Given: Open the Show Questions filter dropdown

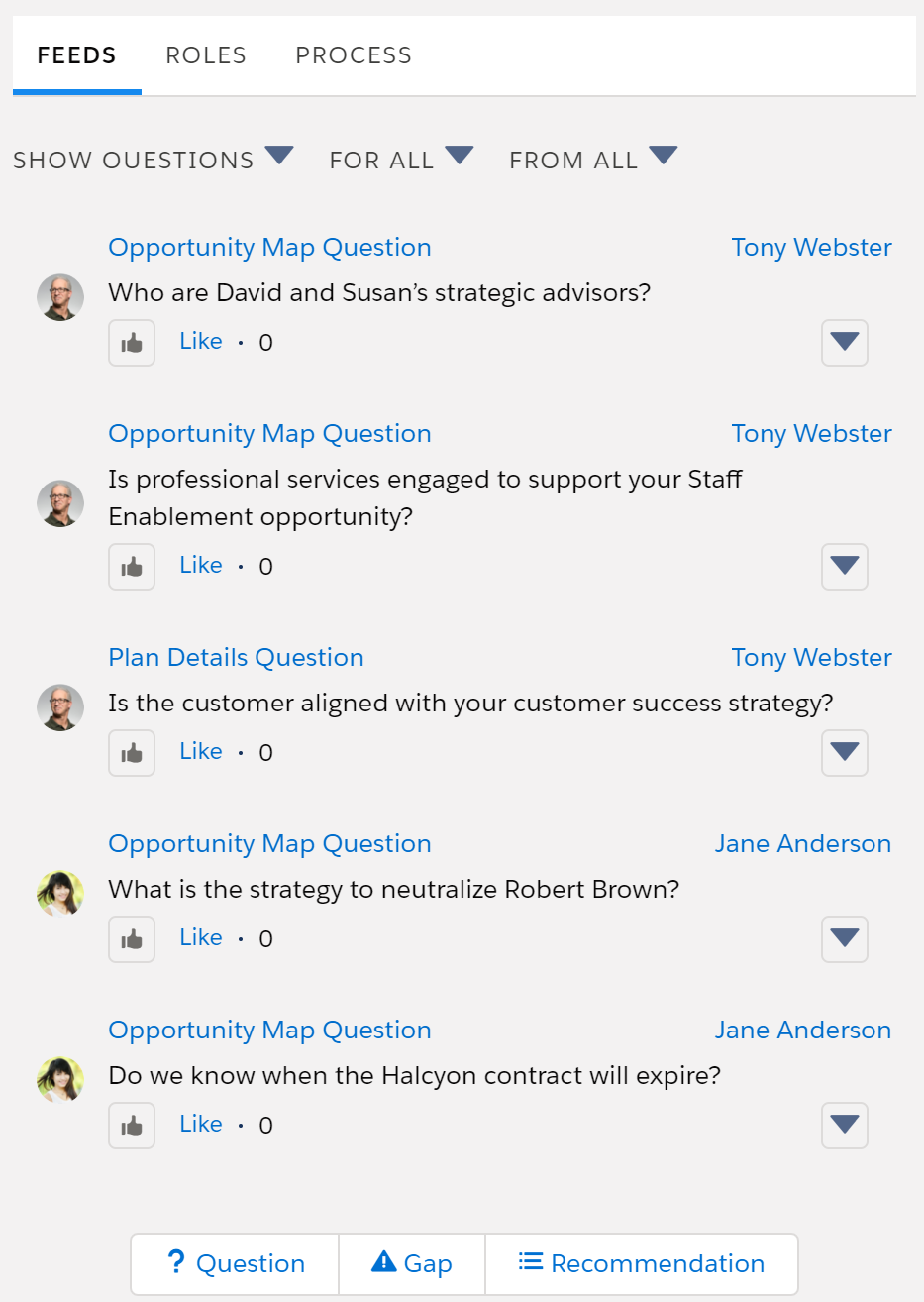Looking at the screenshot, I should coord(154,159).
